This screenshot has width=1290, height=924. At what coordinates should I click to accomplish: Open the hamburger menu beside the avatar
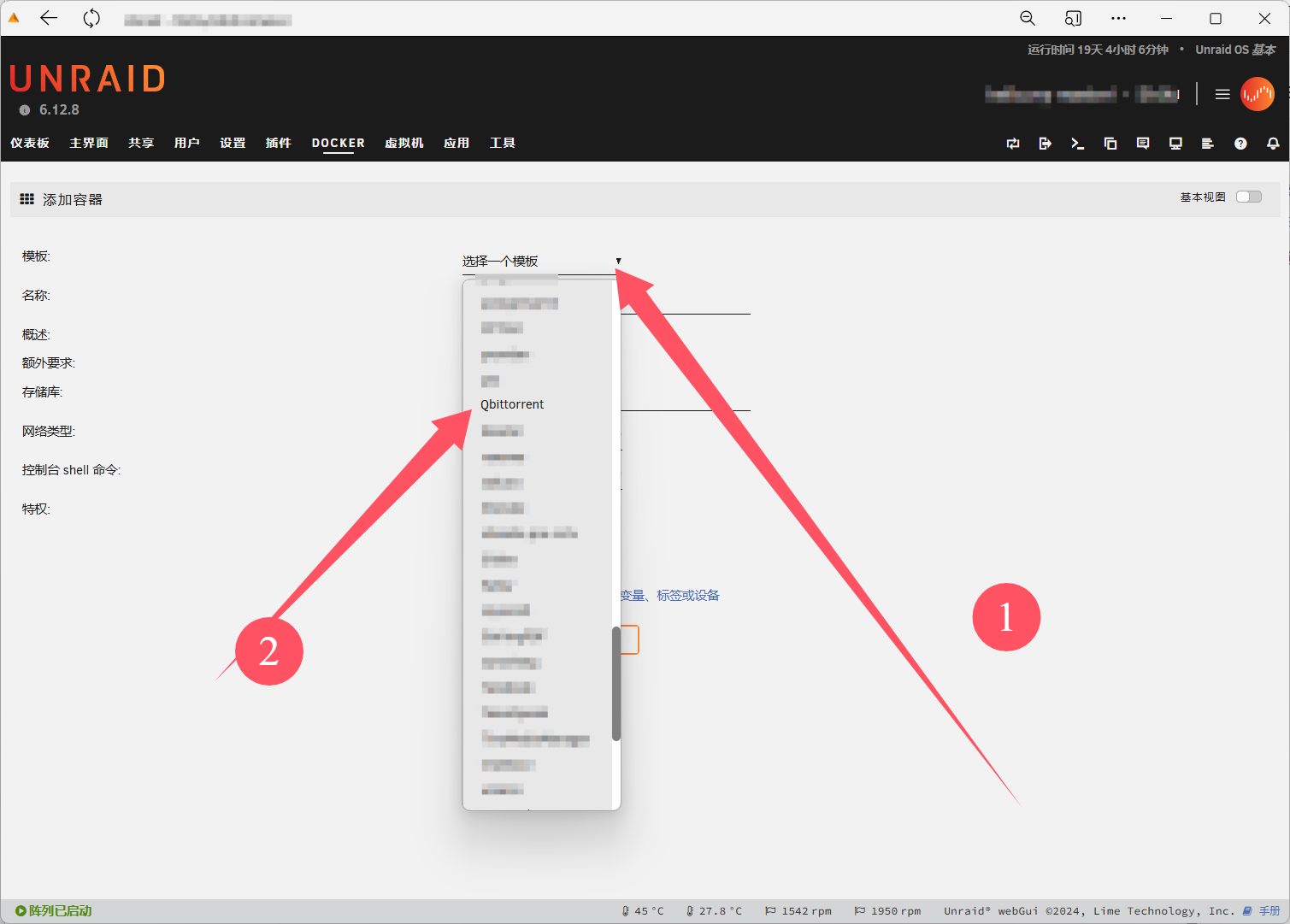pyautogui.click(x=1222, y=94)
